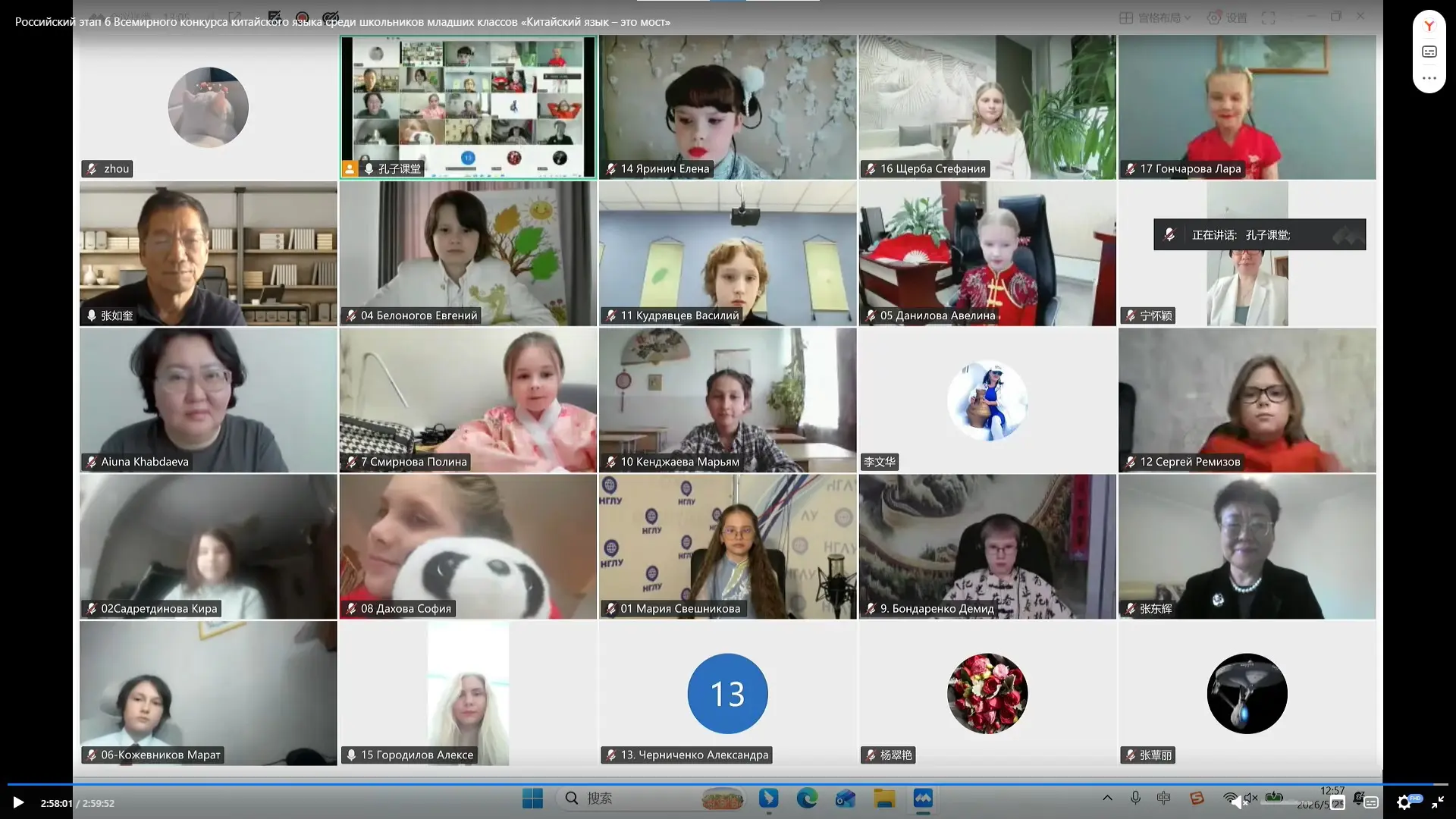The image size is (1456, 819).
Task: Open the 16 Щерба Стефания video tile
Action: tap(987, 107)
